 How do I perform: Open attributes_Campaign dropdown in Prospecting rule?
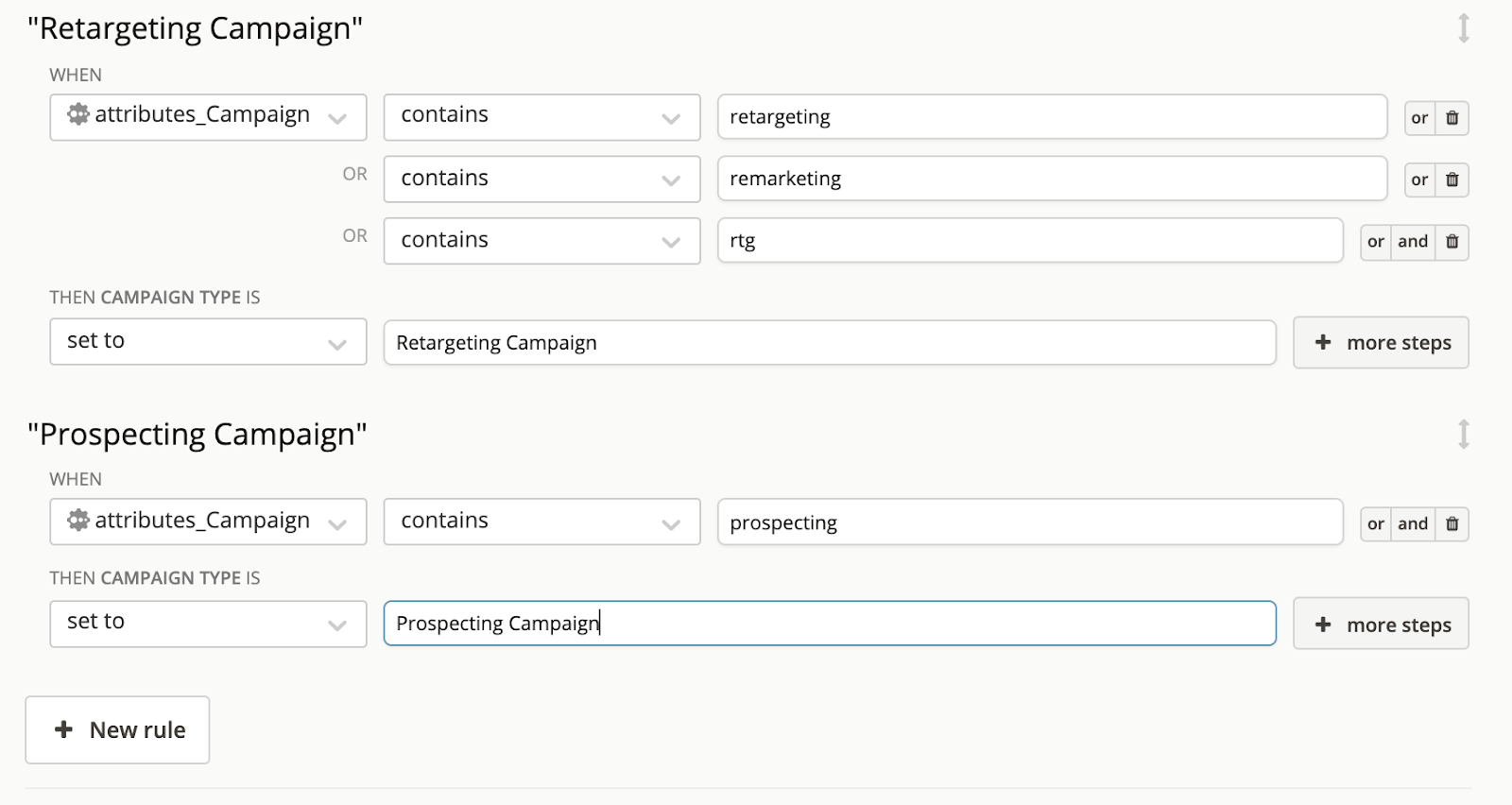(x=208, y=522)
